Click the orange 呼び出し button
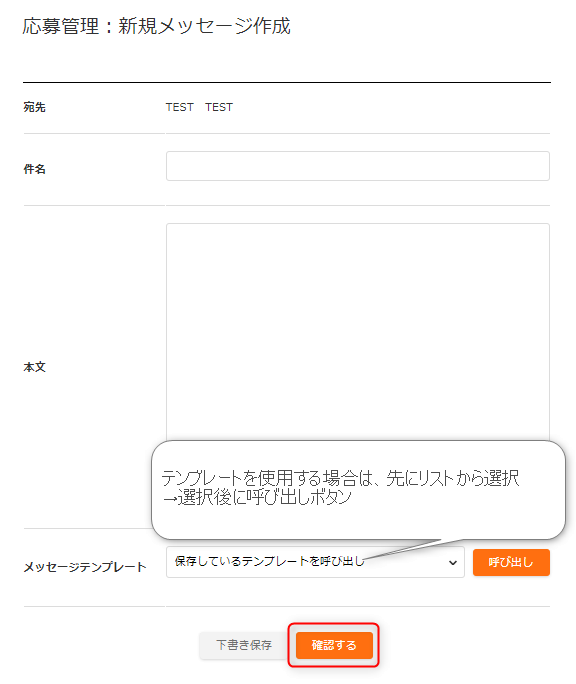This screenshot has height=684, width=576. coord(511,562)
